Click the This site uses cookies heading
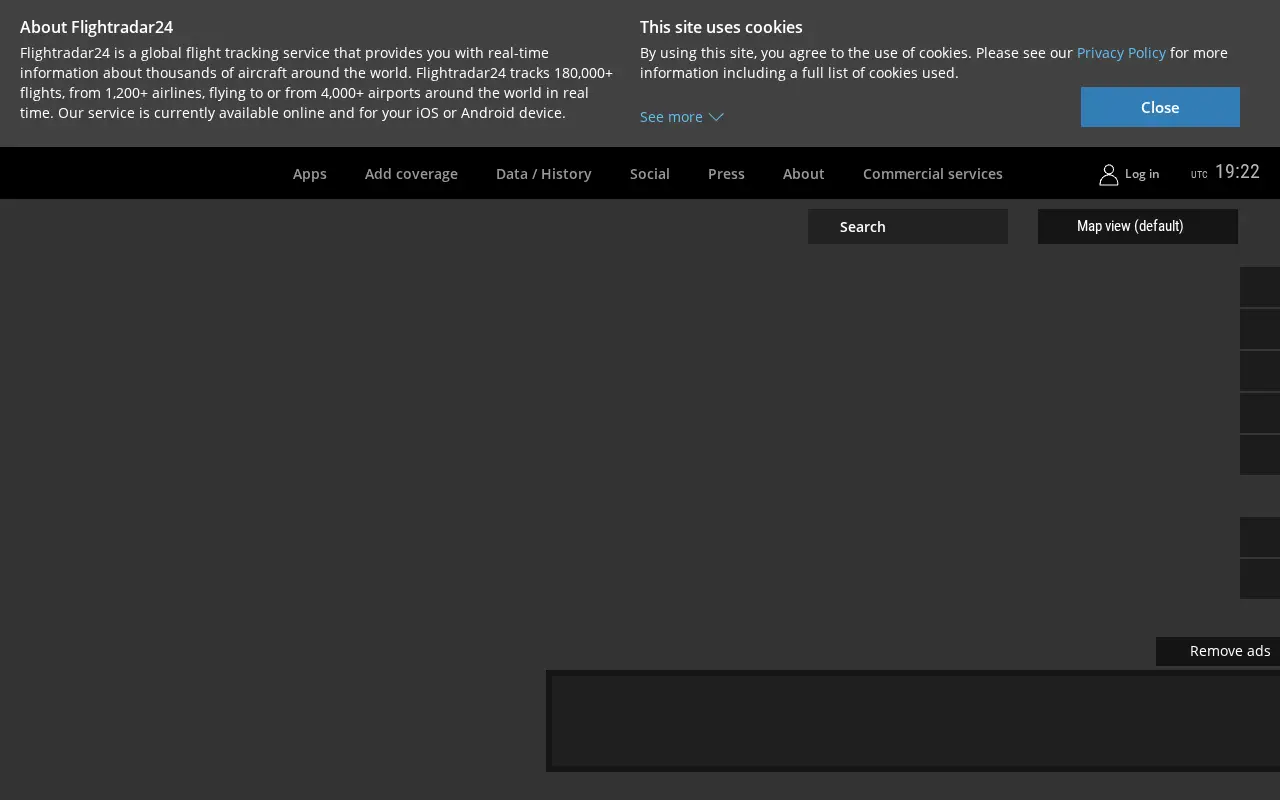1280x800 pixels. tap(721, 27)
